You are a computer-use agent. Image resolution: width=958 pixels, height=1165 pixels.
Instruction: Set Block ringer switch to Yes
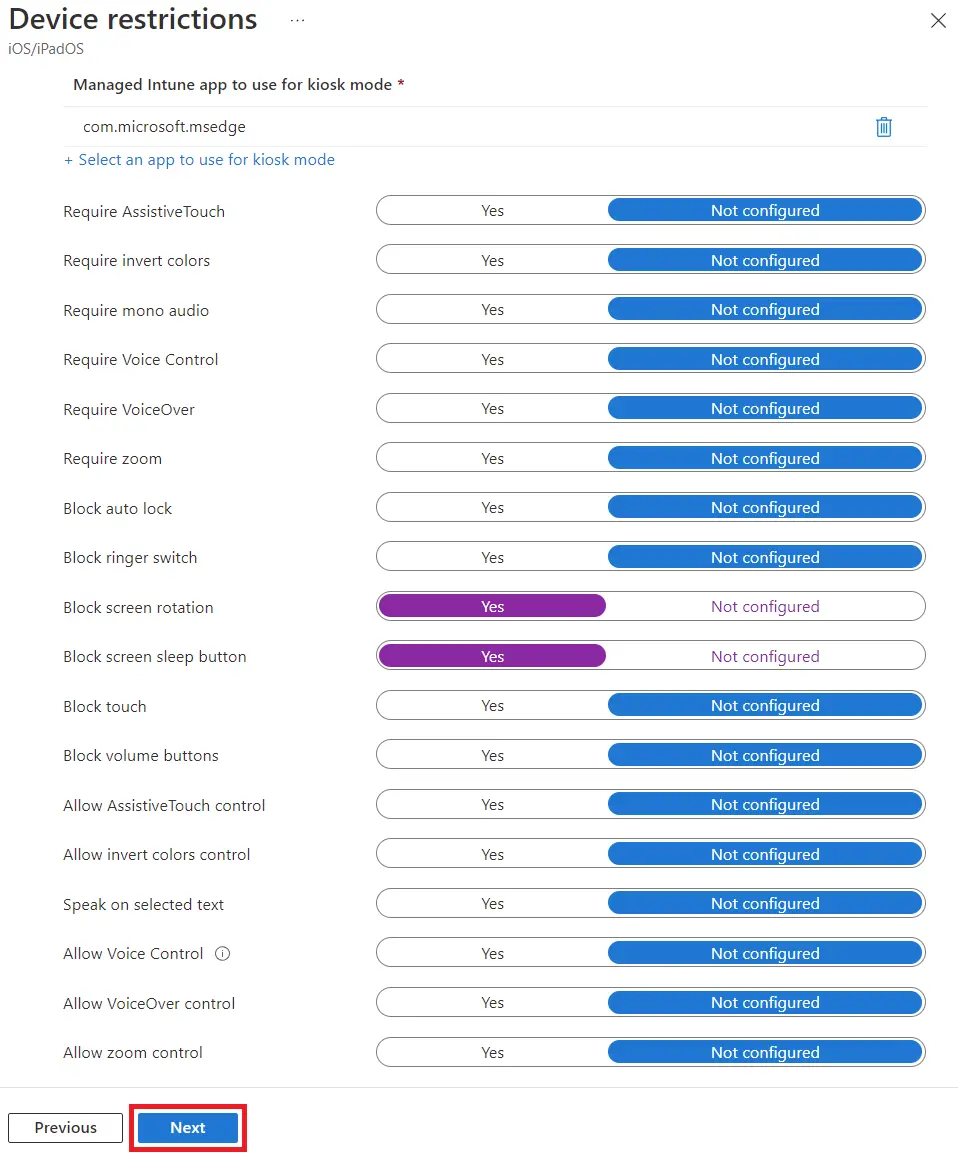[x=492, y=558]
